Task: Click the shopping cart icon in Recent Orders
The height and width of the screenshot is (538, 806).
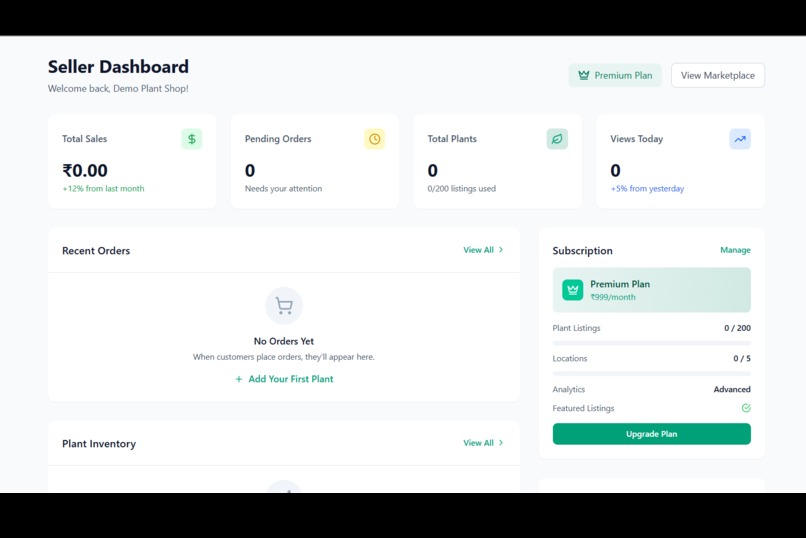Action: click(284, 306)
